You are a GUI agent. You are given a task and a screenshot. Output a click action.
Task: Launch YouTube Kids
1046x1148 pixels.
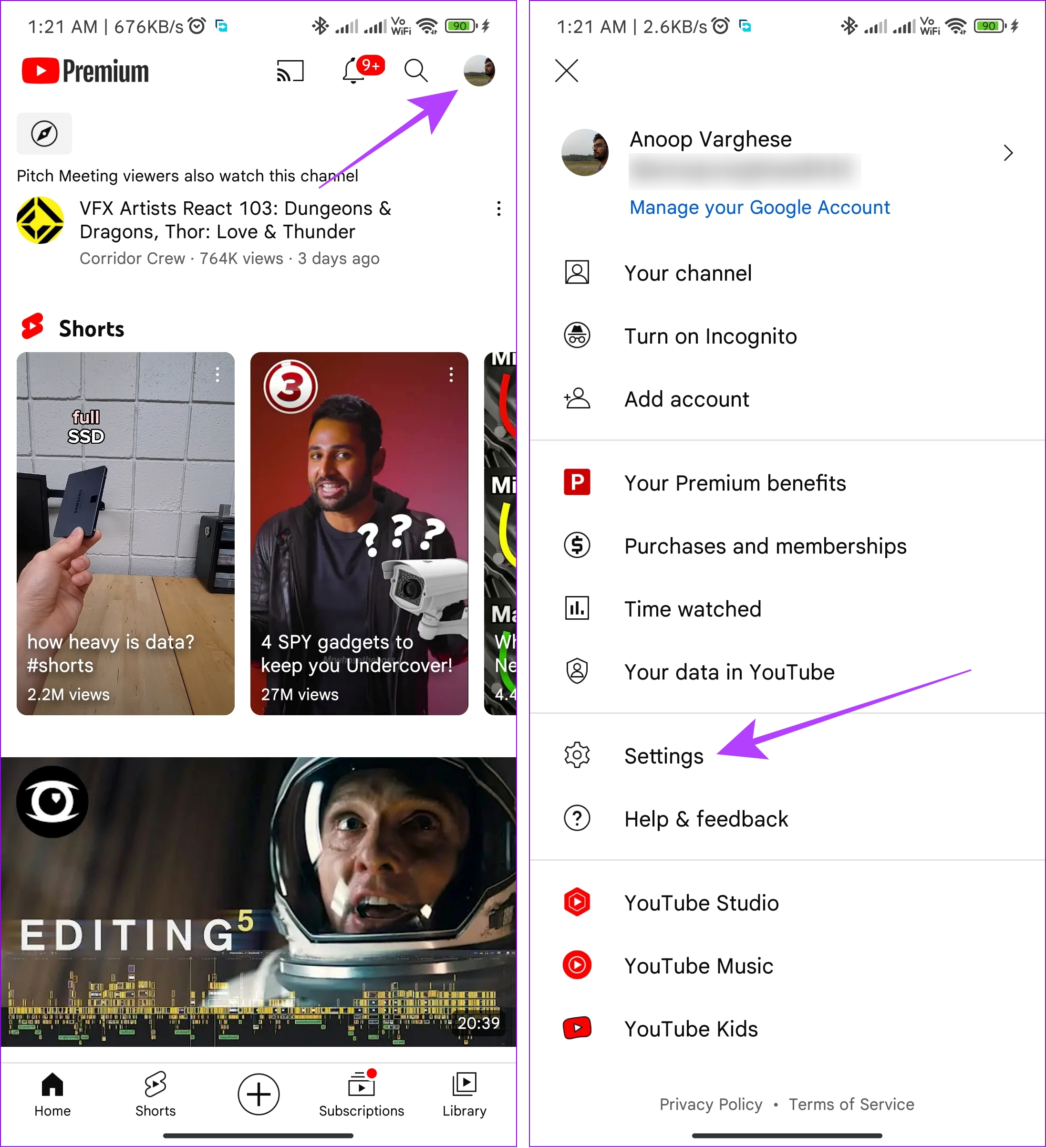tap(787, 1028)
